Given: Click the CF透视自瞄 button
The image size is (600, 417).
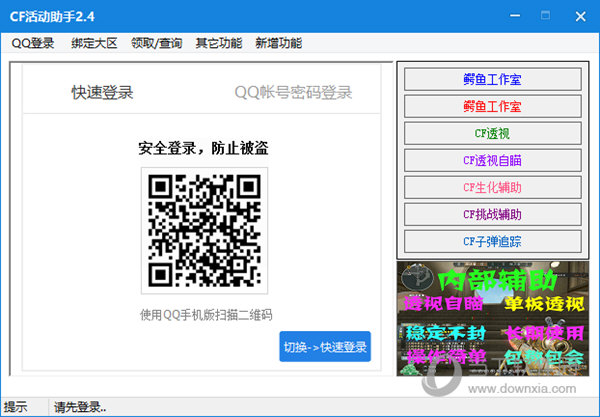Looking at the screenshot, I should coord(492,160).
